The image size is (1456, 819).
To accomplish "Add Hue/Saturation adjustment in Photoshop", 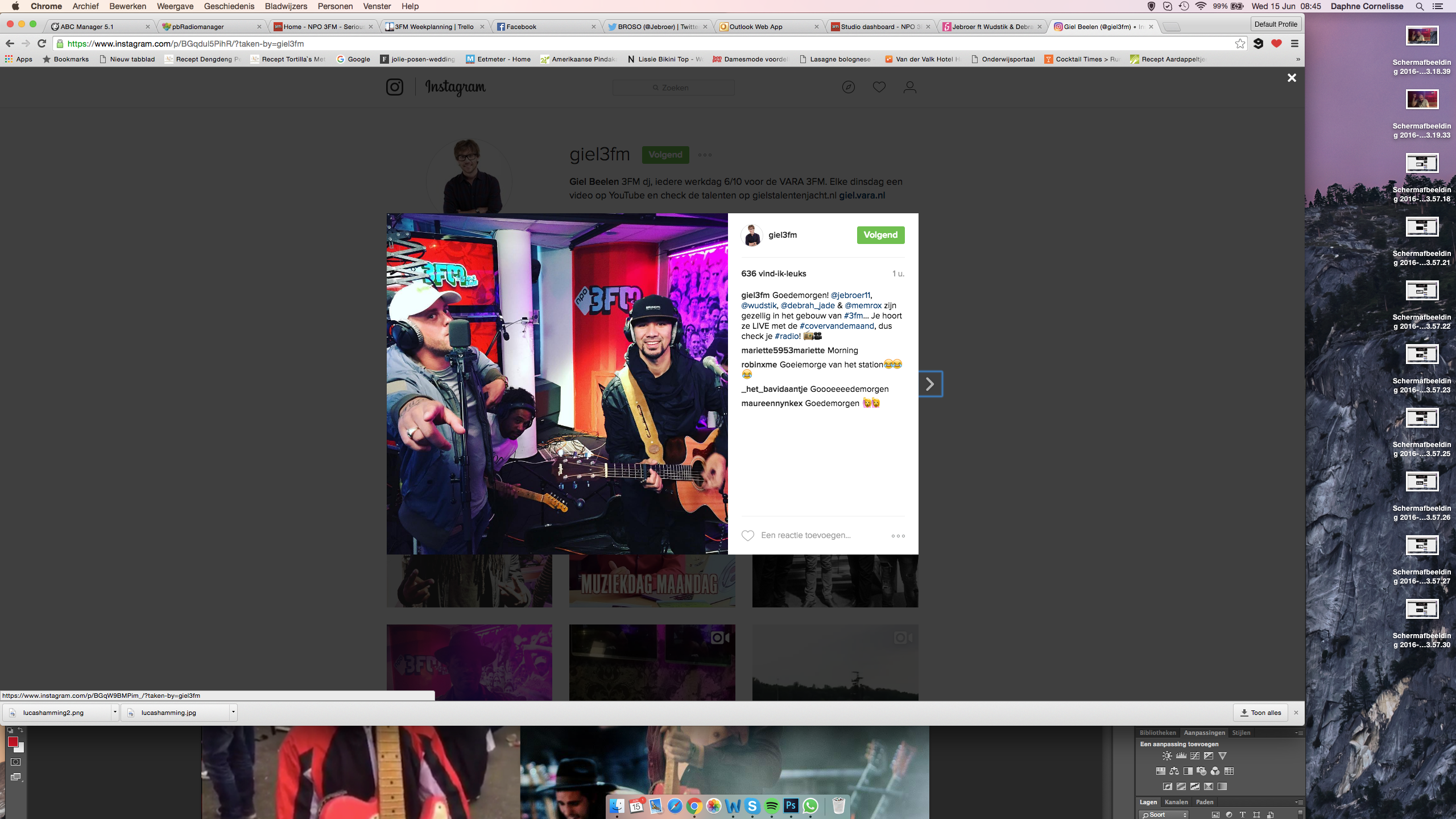I will 1160,771.
